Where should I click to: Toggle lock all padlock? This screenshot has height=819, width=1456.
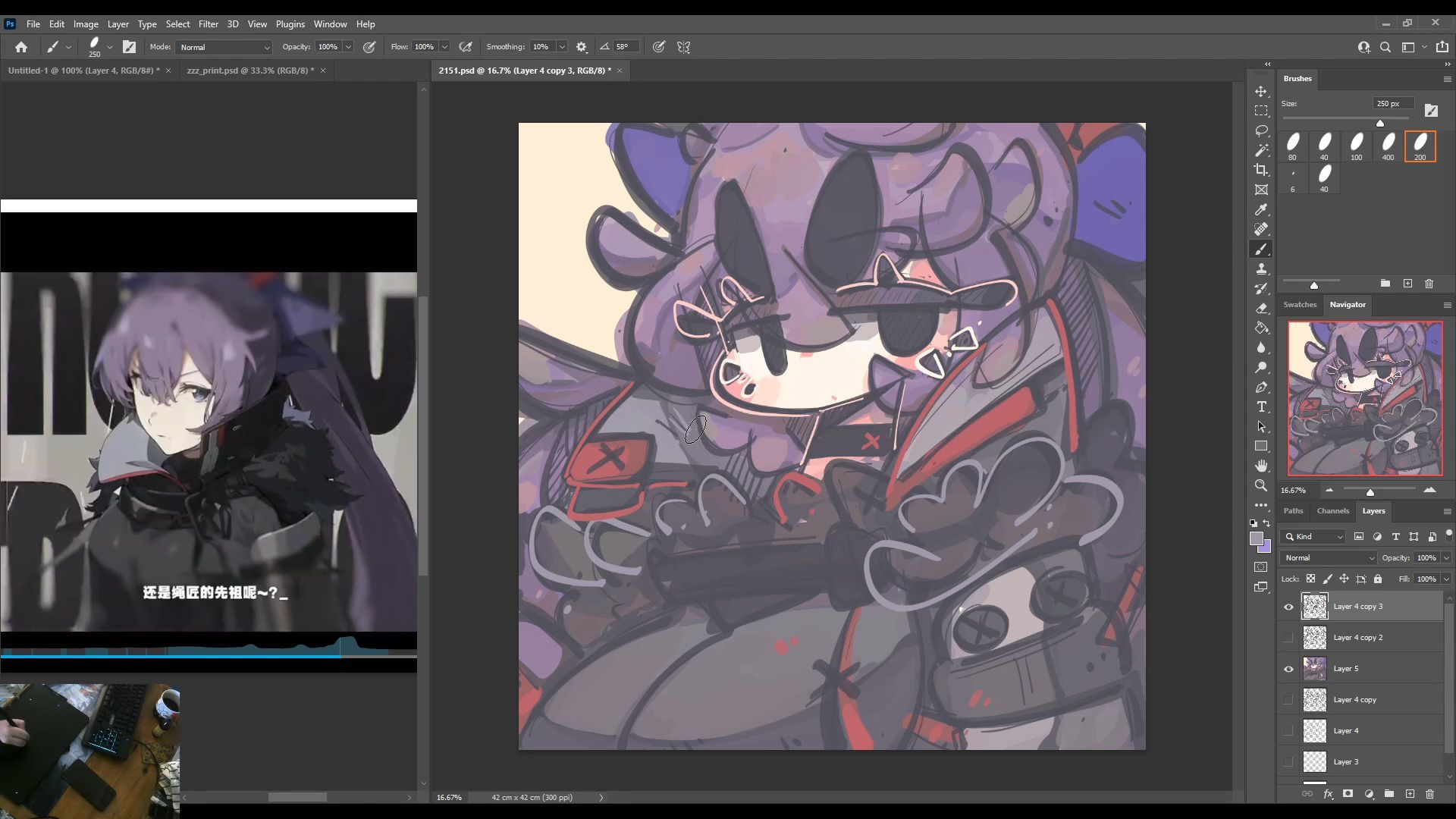click(1378, 579)
